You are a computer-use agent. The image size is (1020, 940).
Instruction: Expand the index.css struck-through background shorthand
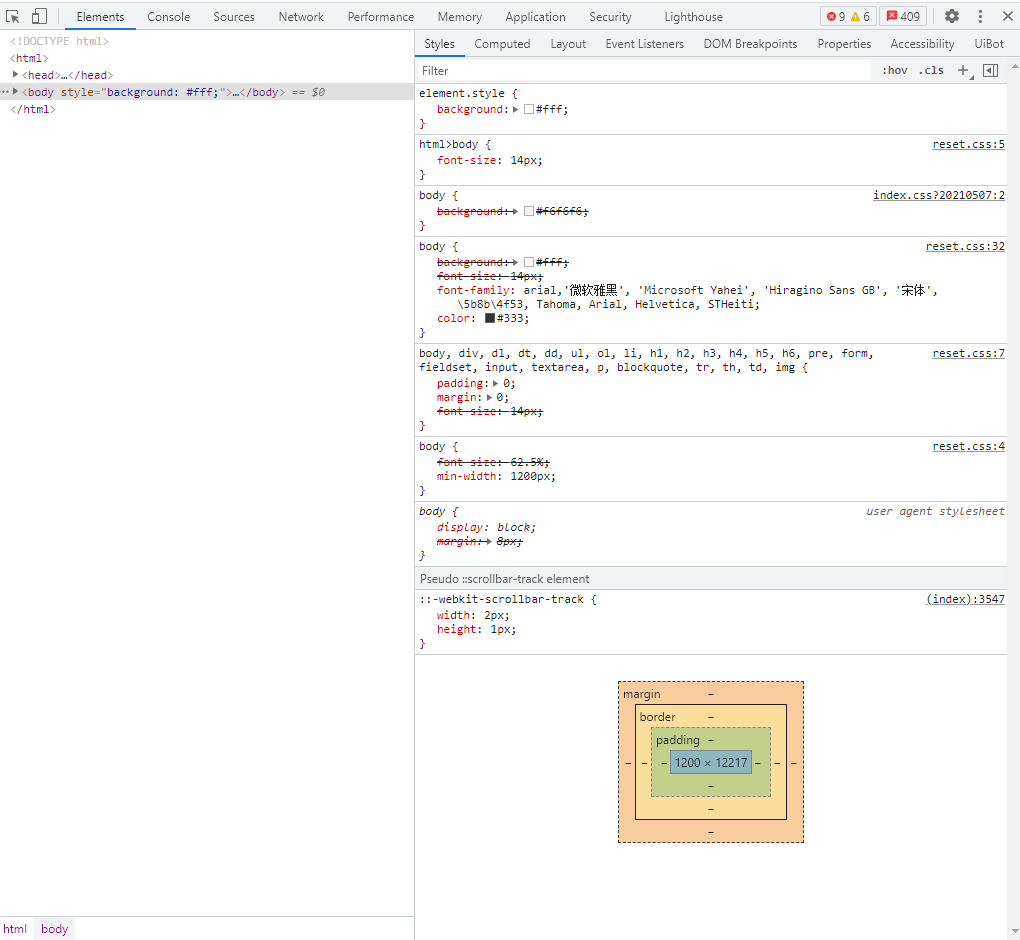[515, 211]
